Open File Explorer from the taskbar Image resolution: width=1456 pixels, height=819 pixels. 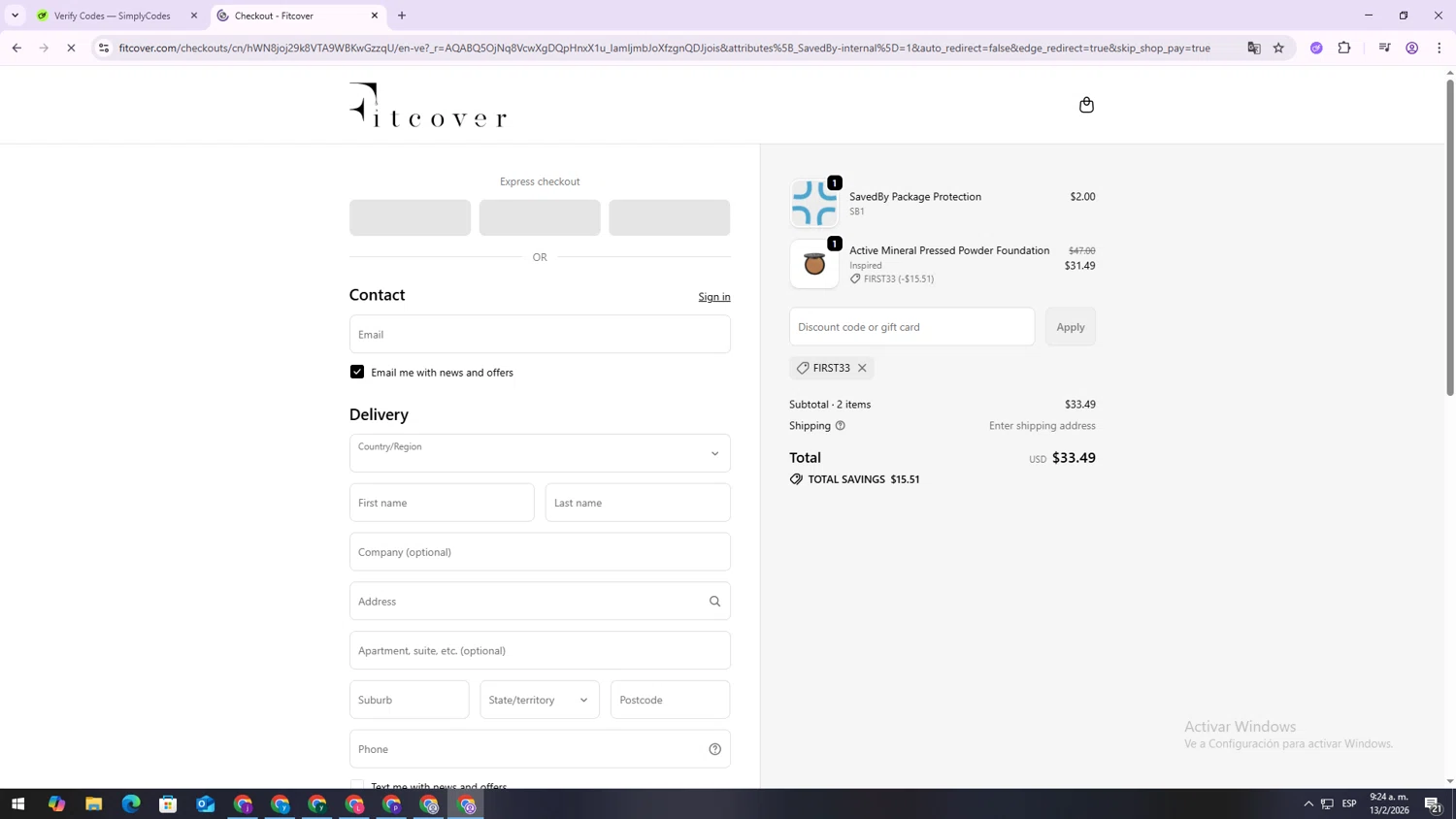click(93, 804)
